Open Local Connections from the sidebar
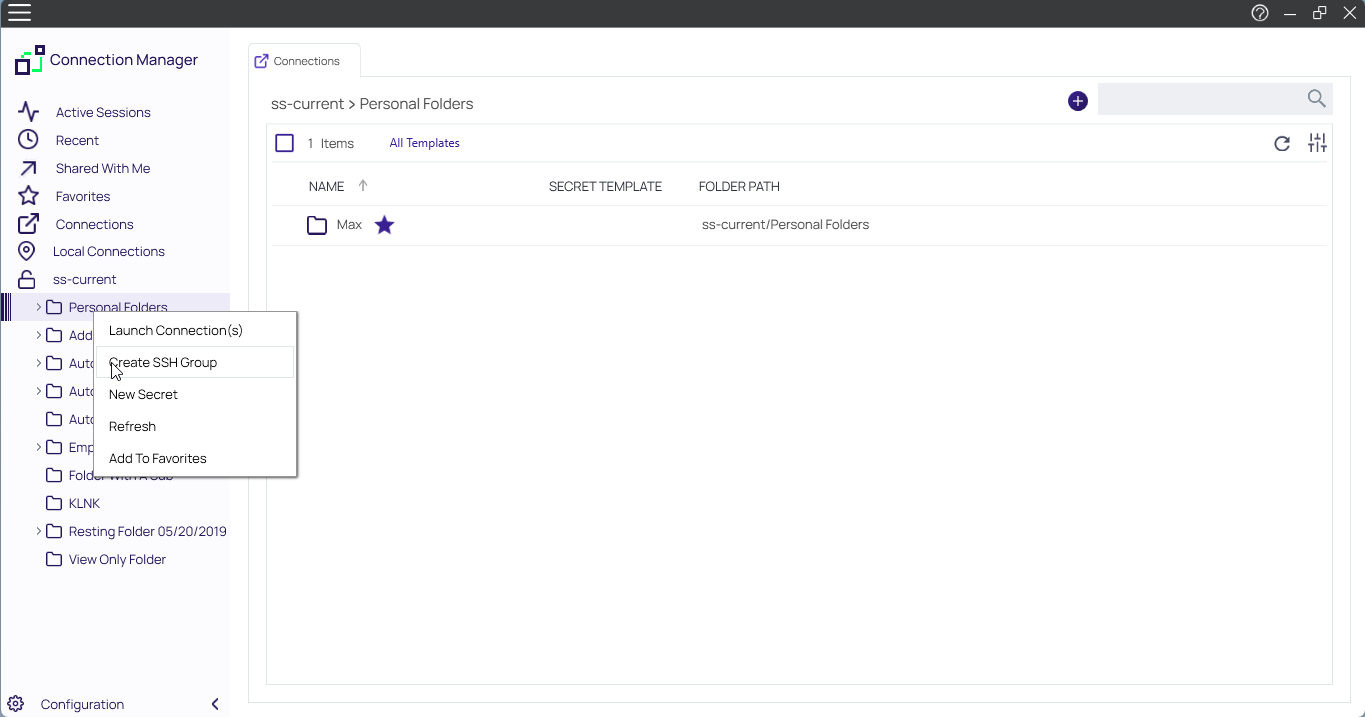Image resolution: width=1365 pixels, height=717 pixels. [110, 251]
